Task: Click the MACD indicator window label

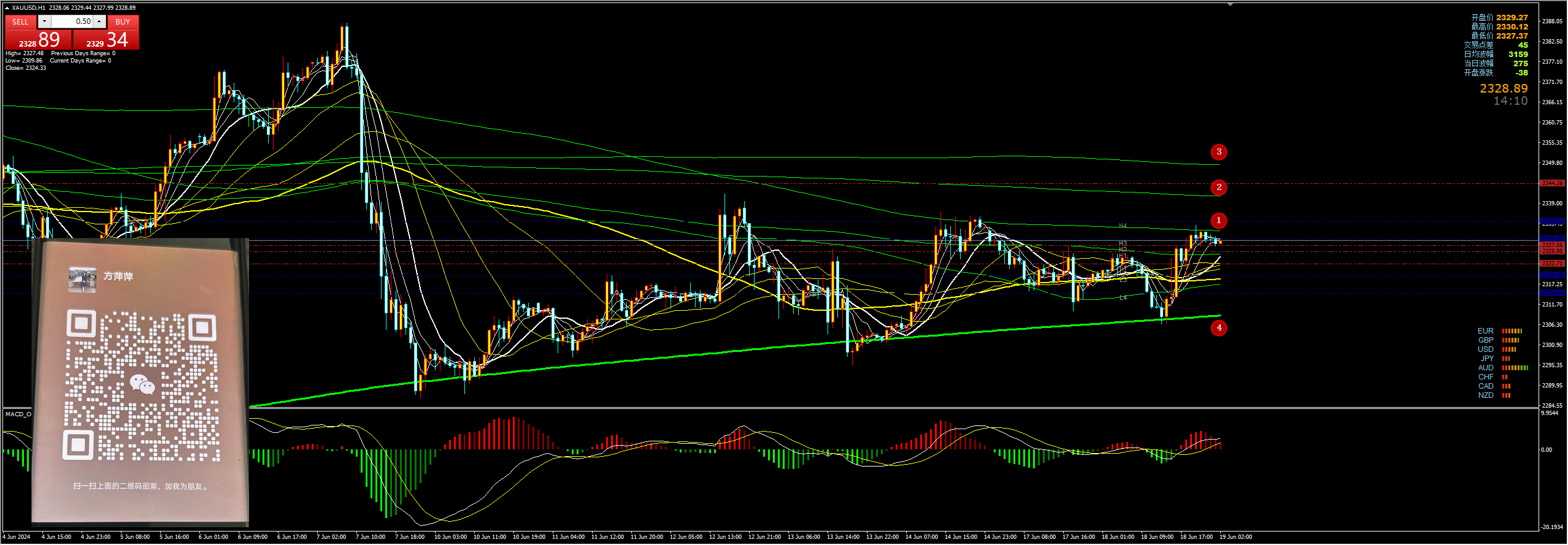Action: 18,414
